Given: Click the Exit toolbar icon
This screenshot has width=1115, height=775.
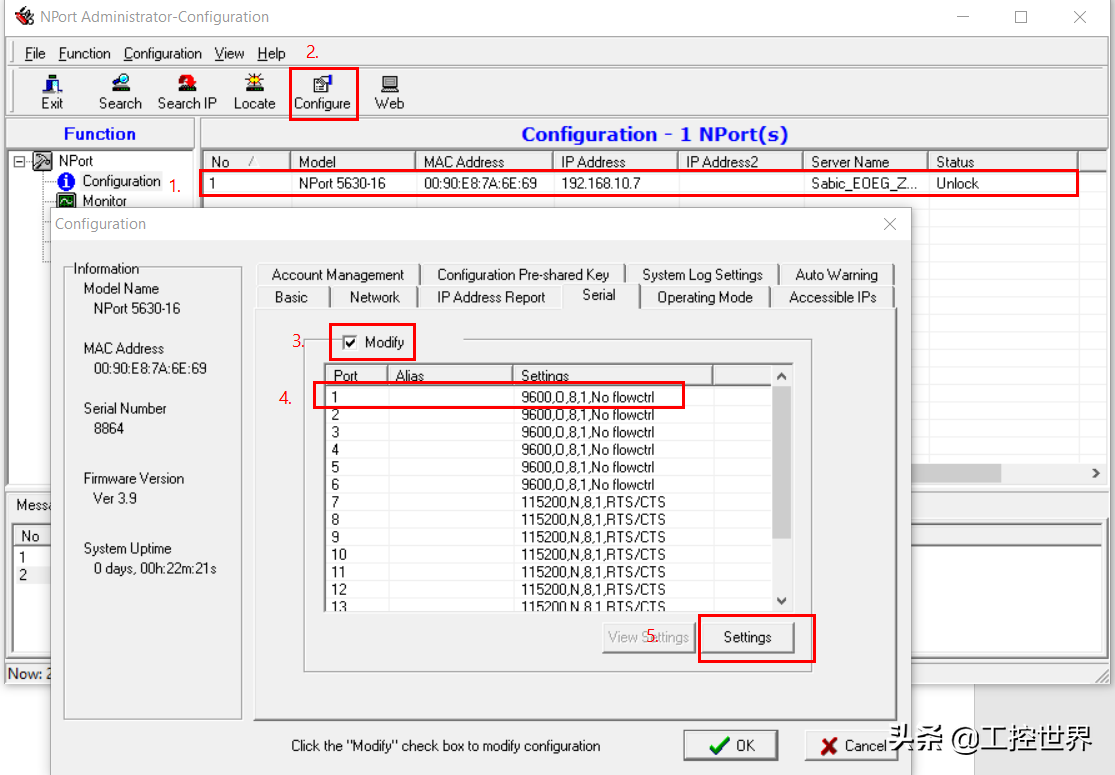Looking at the screenshot, I should point(52,92).
